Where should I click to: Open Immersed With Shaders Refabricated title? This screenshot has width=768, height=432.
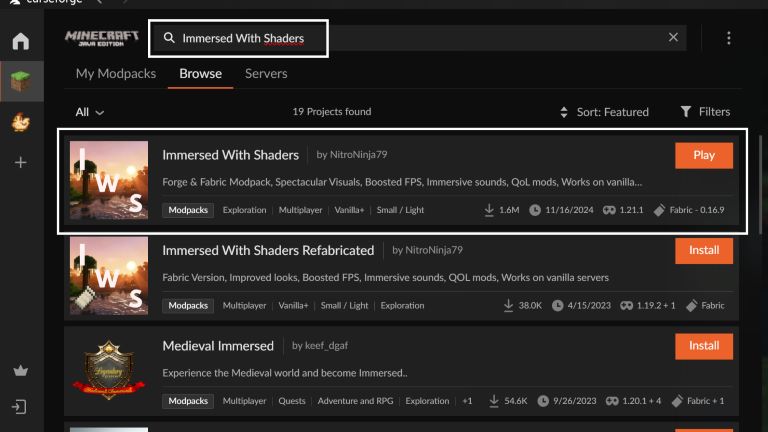pos(268,250)
